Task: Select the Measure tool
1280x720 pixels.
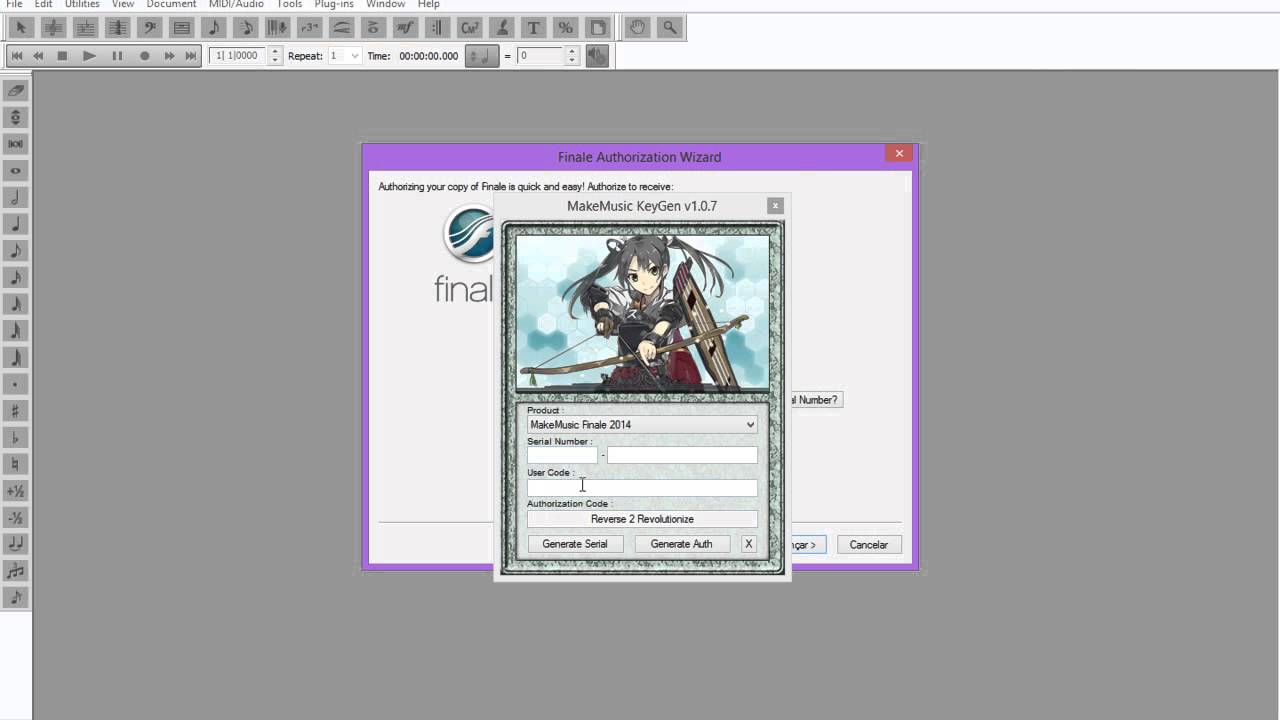Action: pos(181,28)
